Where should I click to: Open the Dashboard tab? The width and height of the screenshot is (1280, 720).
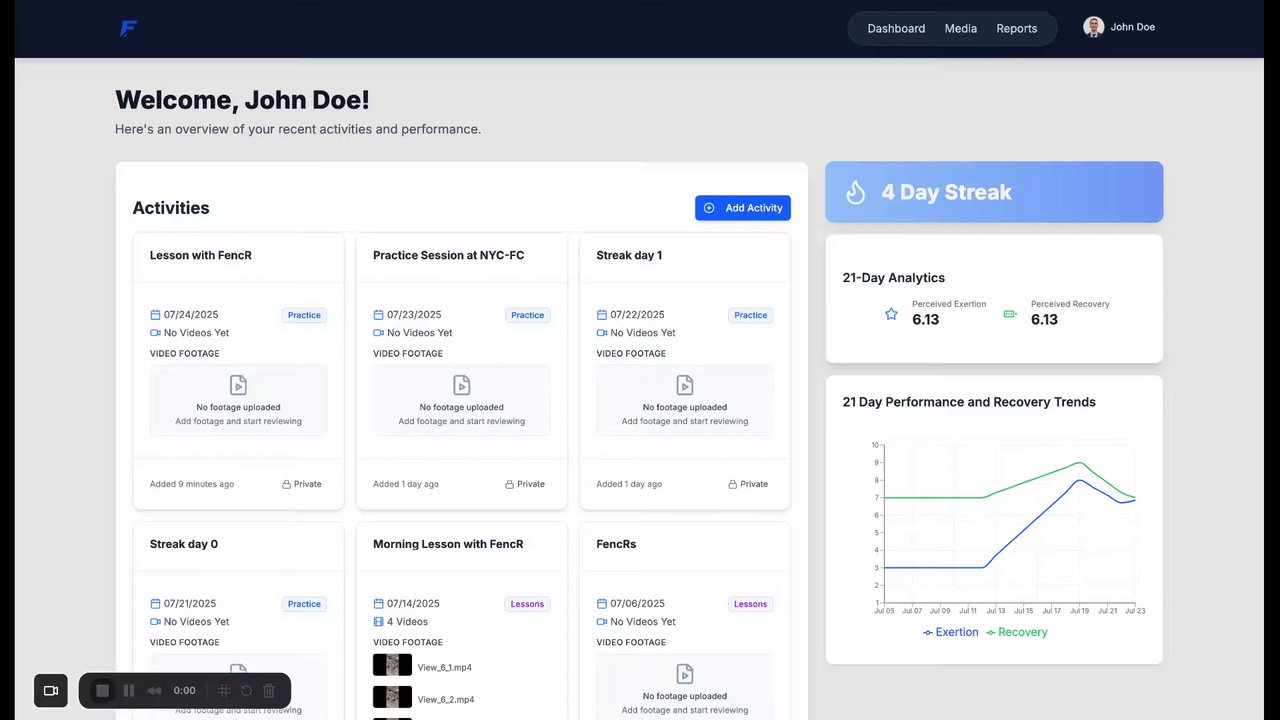pos(896,28)
